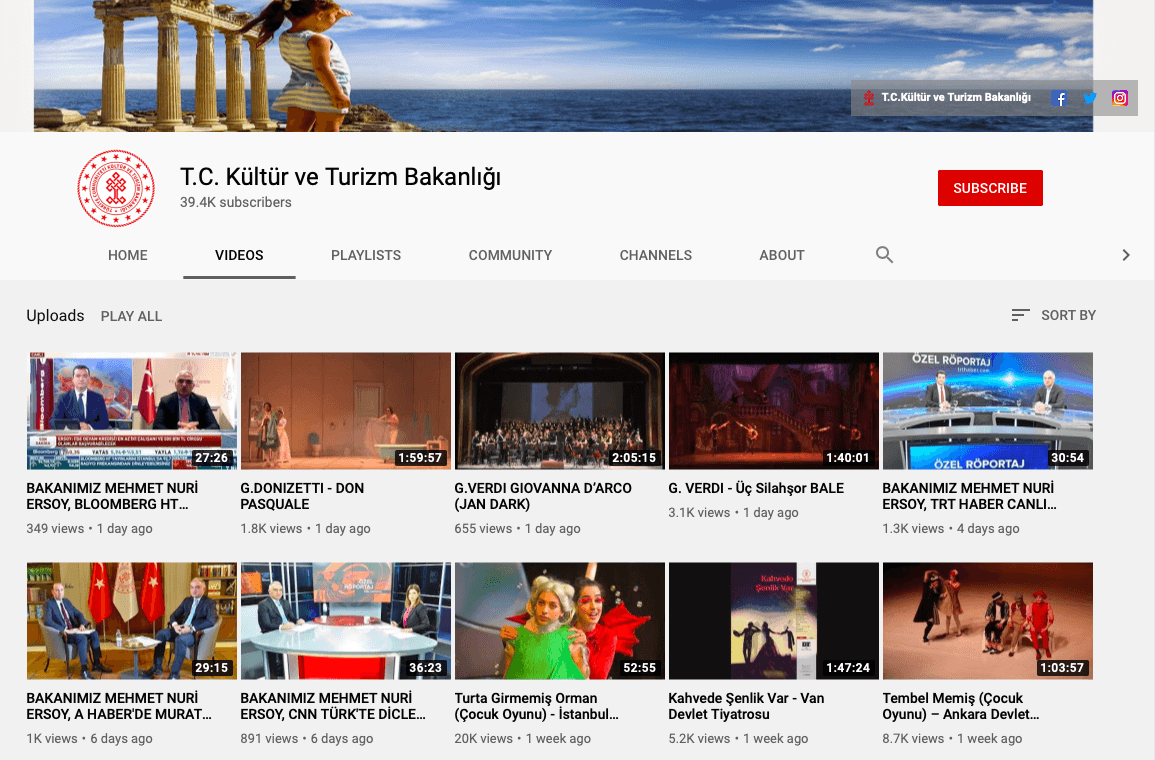Click the T.C. Kültür ve Turizm Bakanlığı avatar logo
The height and width of the screenshot is (760, 1155).
pyautogui.click(x=115, y=188)
